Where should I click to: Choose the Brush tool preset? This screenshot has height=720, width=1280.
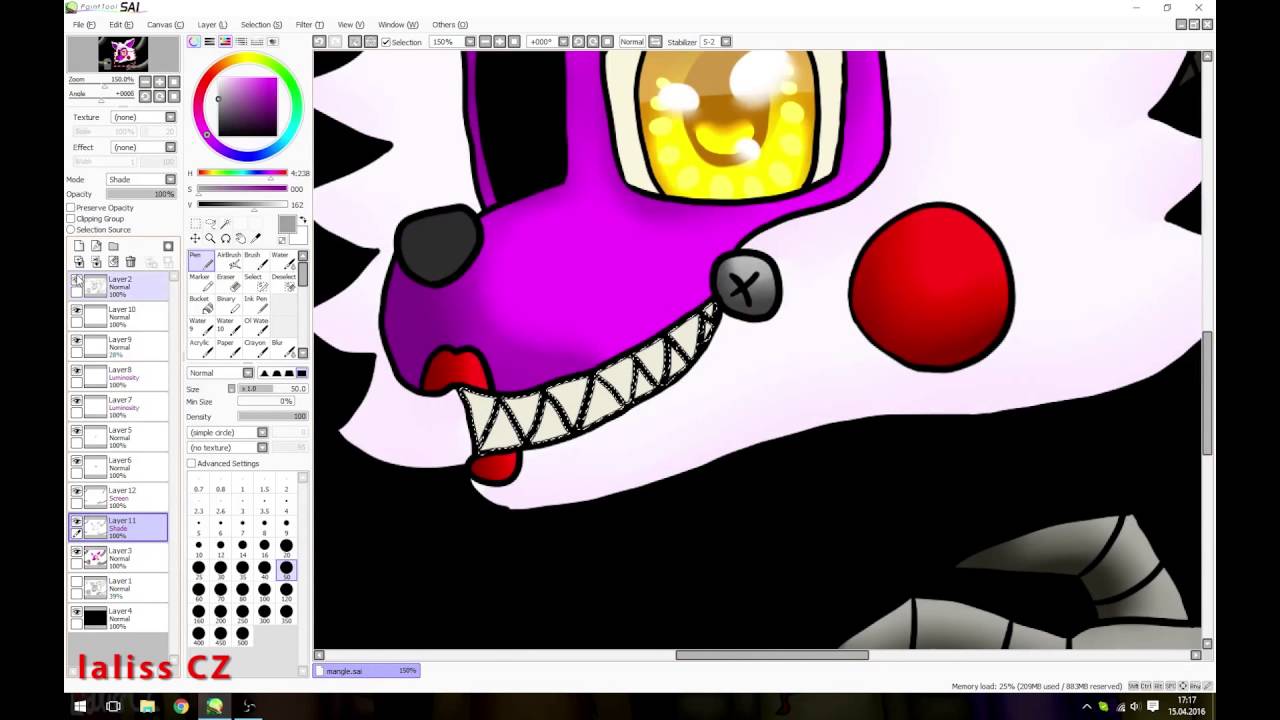click(254, 260)
